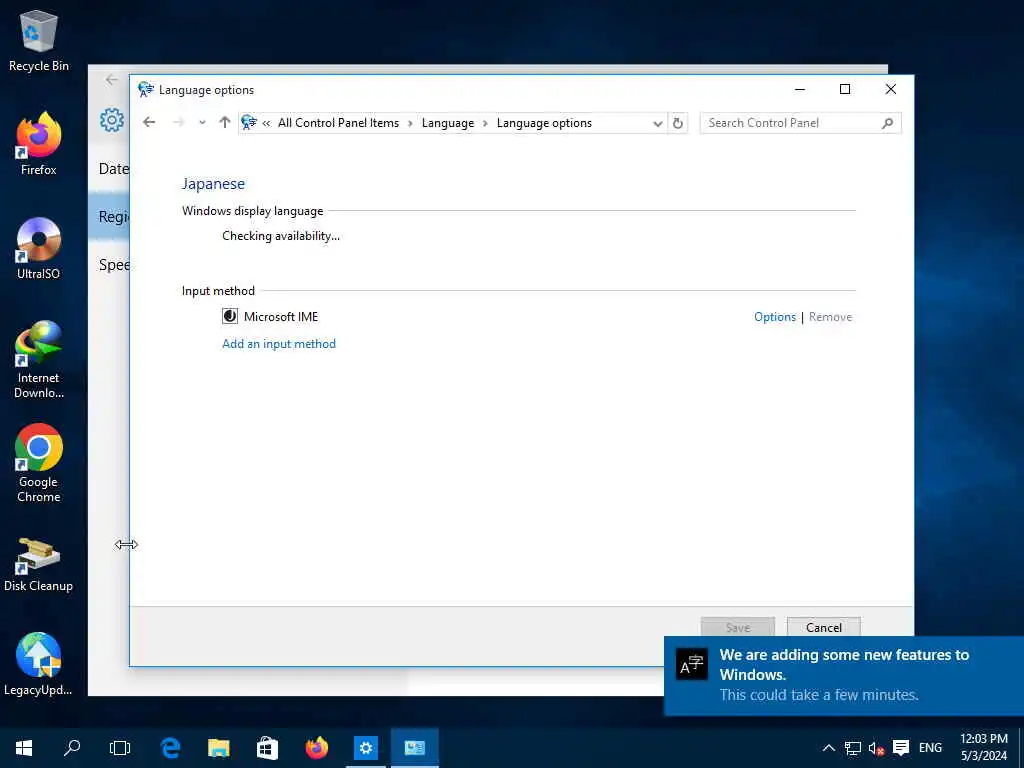
Task: Click the Language options window title icon
Action: pos(146,89)
